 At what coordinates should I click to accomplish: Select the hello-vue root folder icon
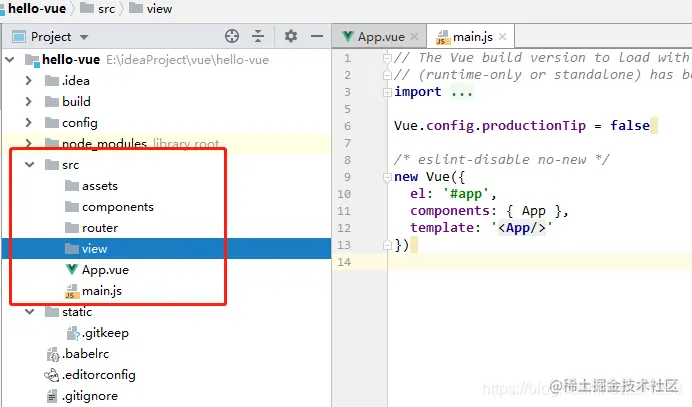32,60
